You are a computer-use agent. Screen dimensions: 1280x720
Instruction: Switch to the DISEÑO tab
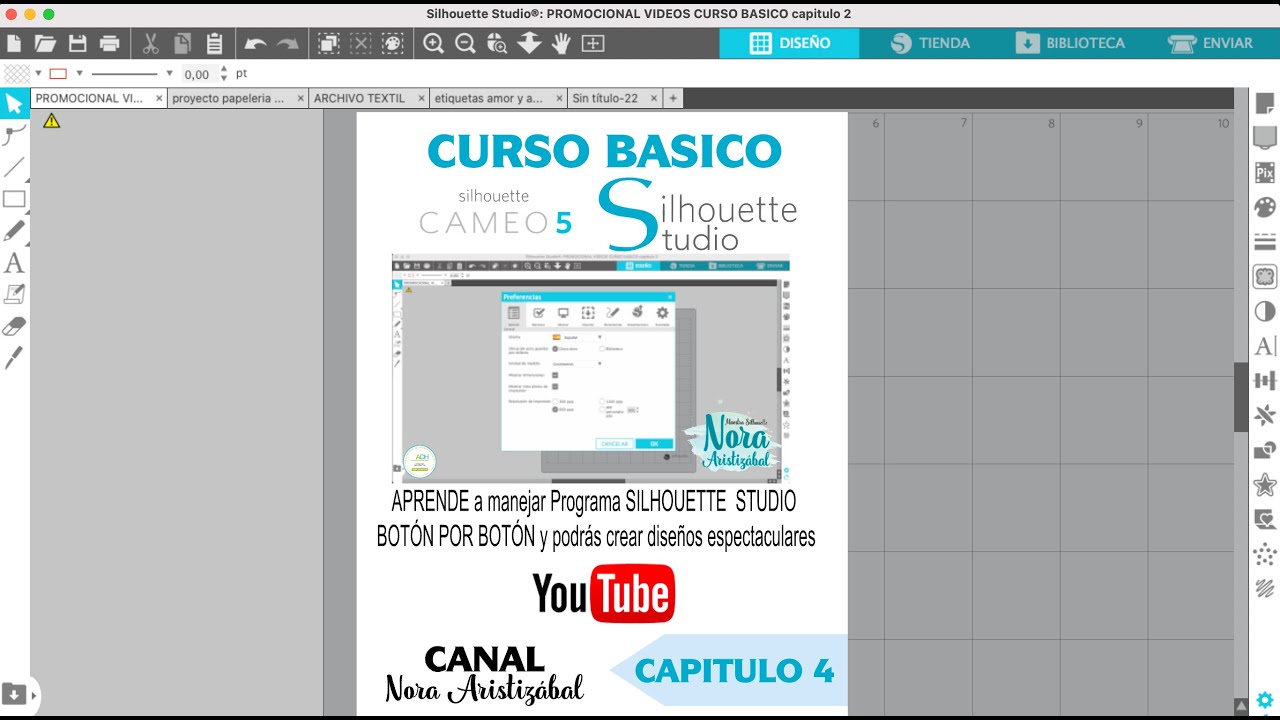790,43
